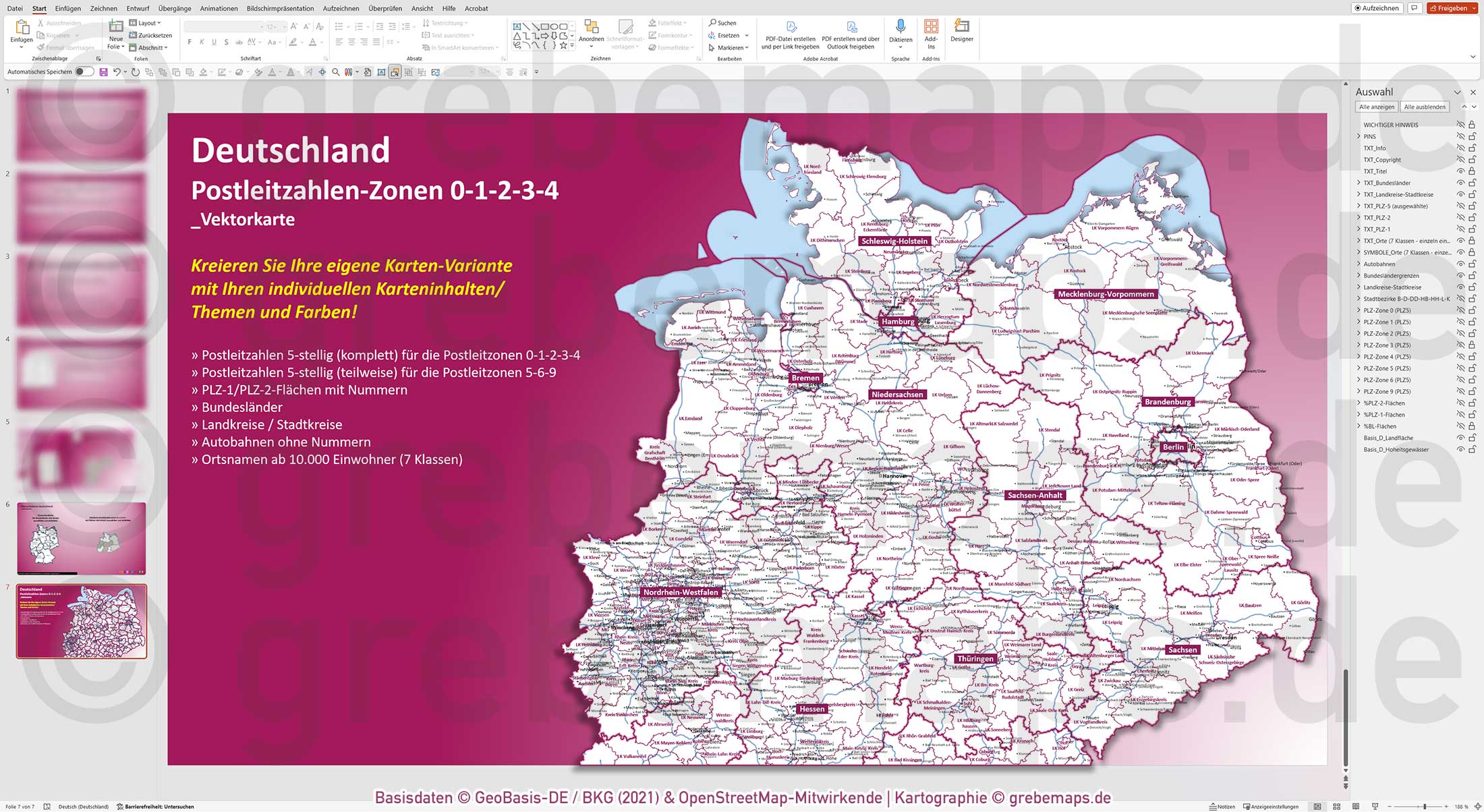Click the zoom slider in the status bar
The height and width of the screenshot is (812, 1484).
coord(1423,805)
